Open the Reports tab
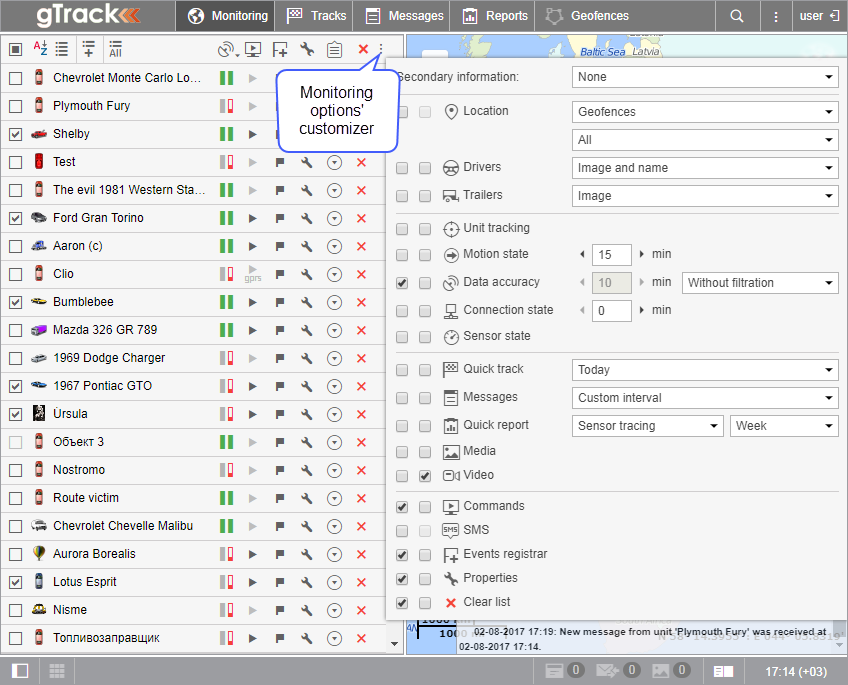Screen dimensions: 848x685 (493, 16)
